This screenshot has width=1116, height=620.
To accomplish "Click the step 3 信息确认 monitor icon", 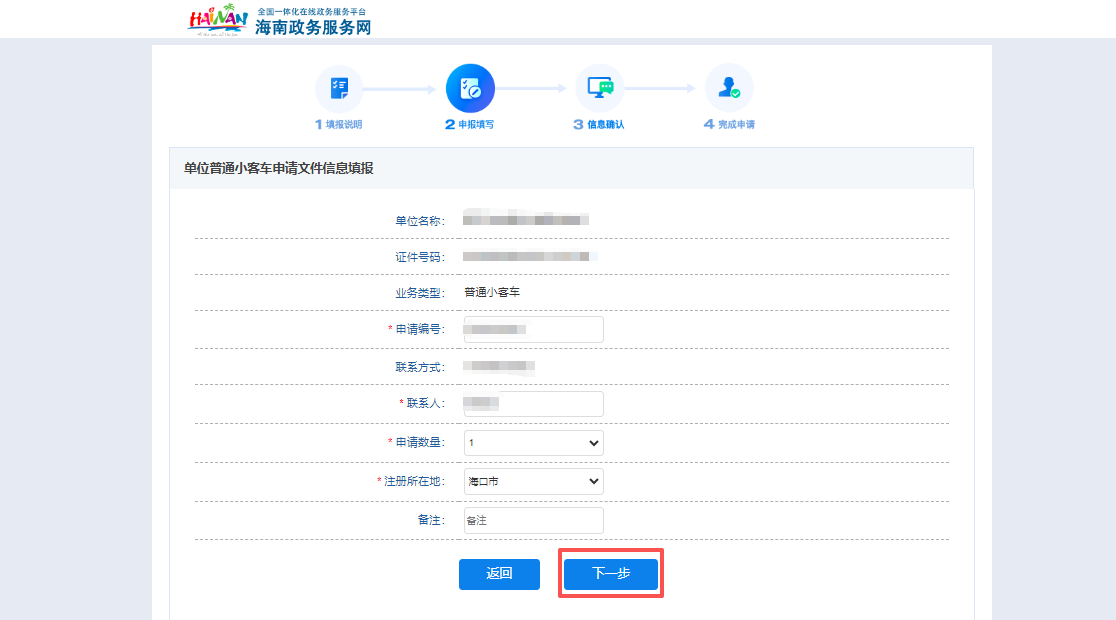I will [599, 88].
